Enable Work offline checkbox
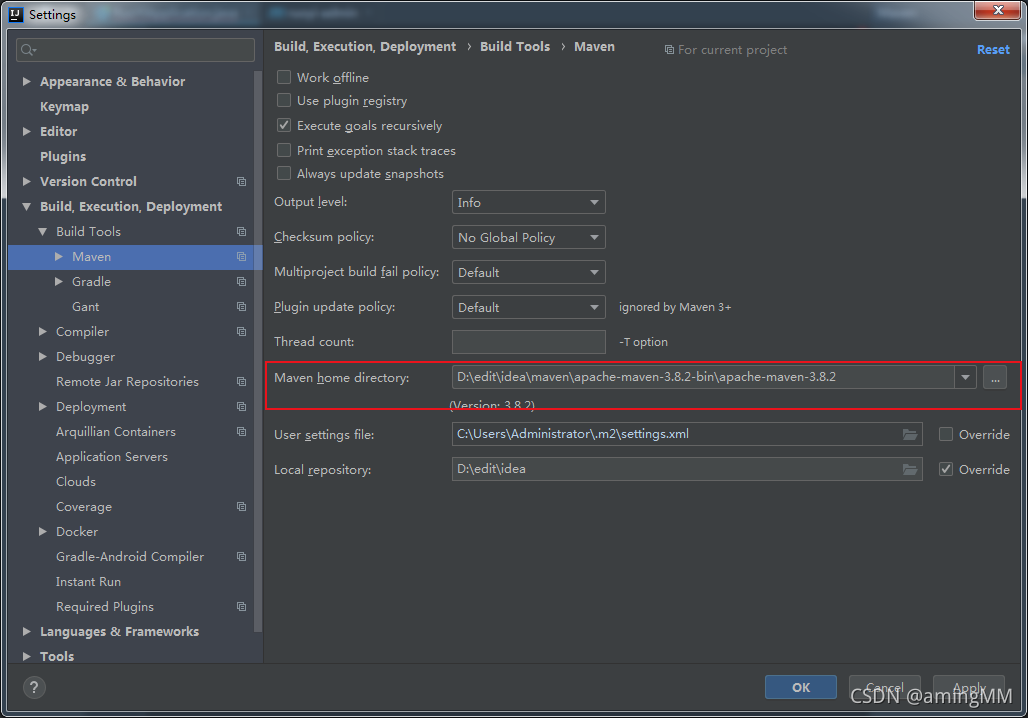Image resolution: width=1028 pixels, height=718 pixels. coord(284,77)
